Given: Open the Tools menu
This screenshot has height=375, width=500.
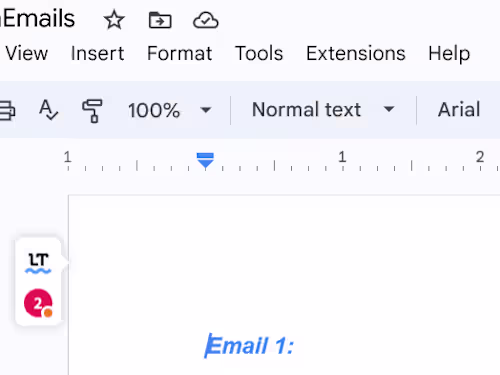Looking at the screenshot, I should pos(259,53).
